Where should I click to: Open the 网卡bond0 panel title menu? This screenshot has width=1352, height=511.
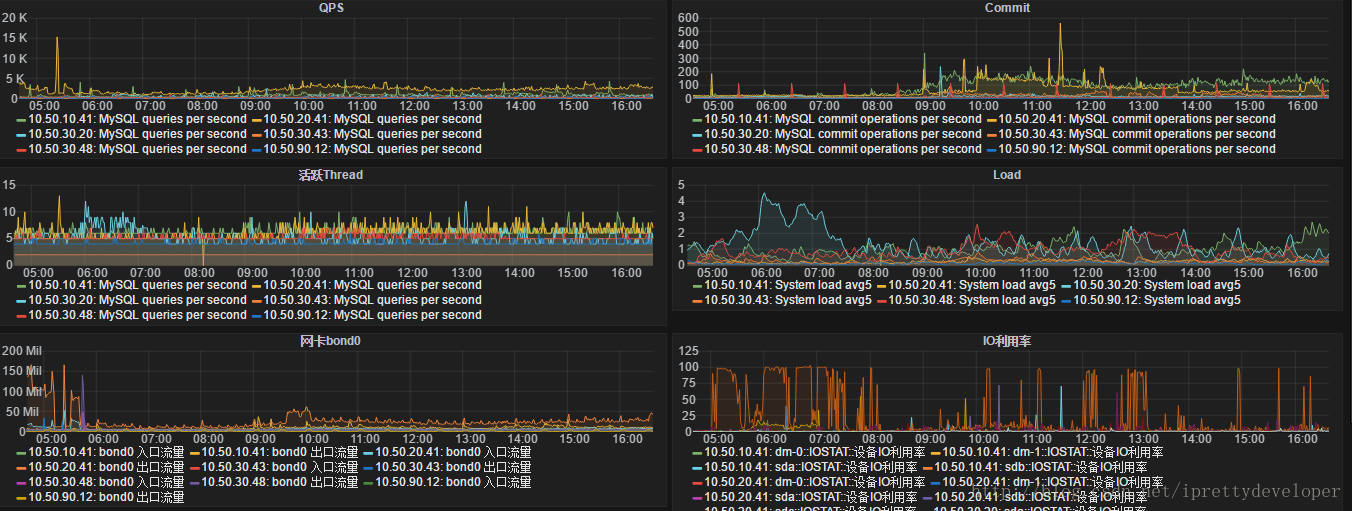tap(331, 341)
